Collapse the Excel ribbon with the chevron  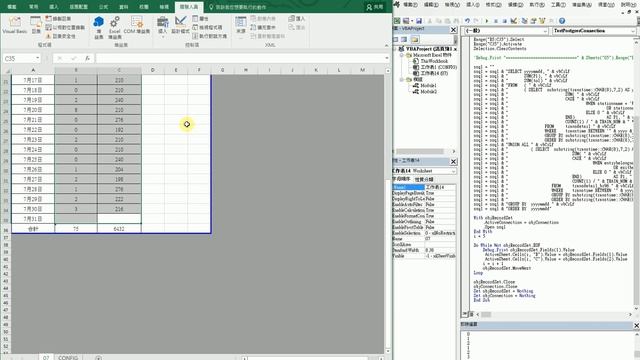(x=387, y=45)
